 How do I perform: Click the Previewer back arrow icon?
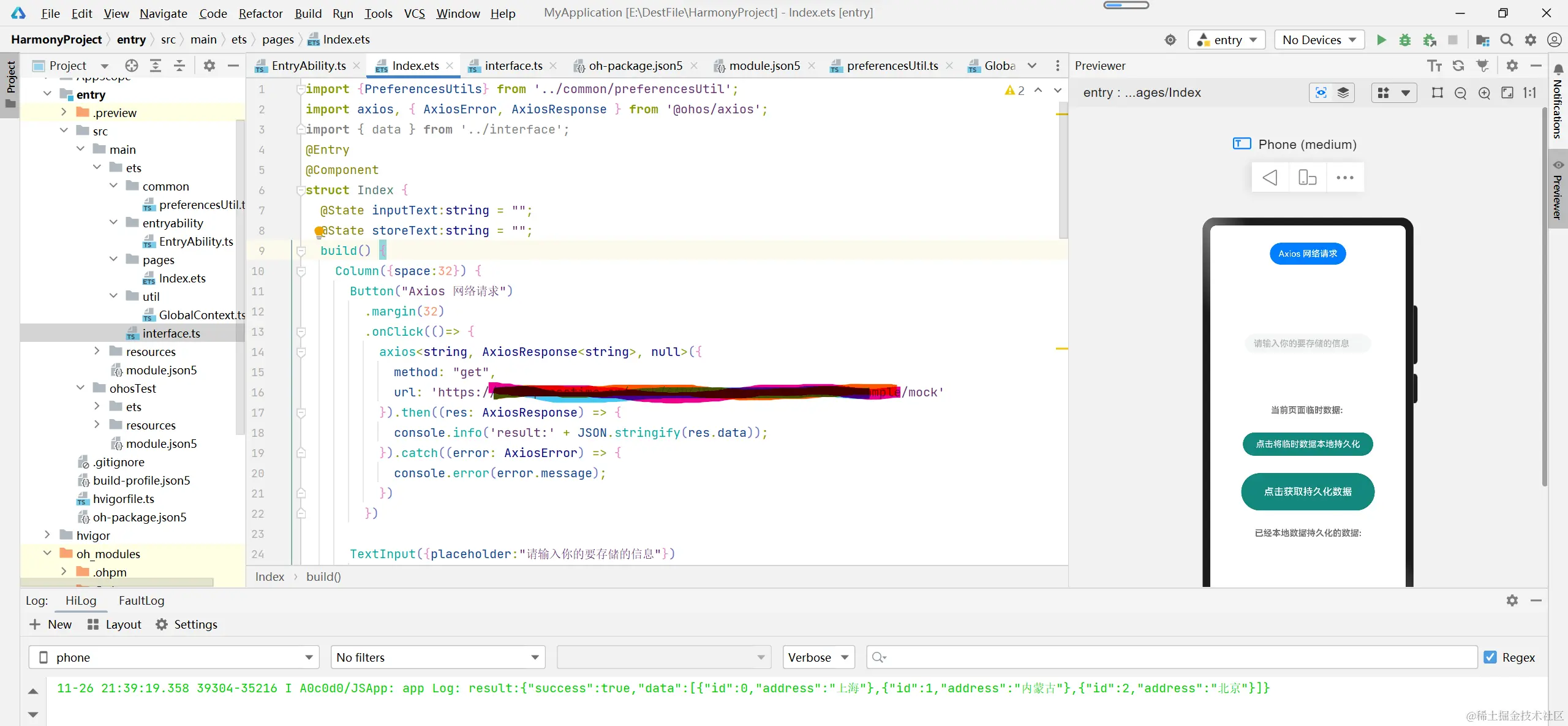[1270, 178]
